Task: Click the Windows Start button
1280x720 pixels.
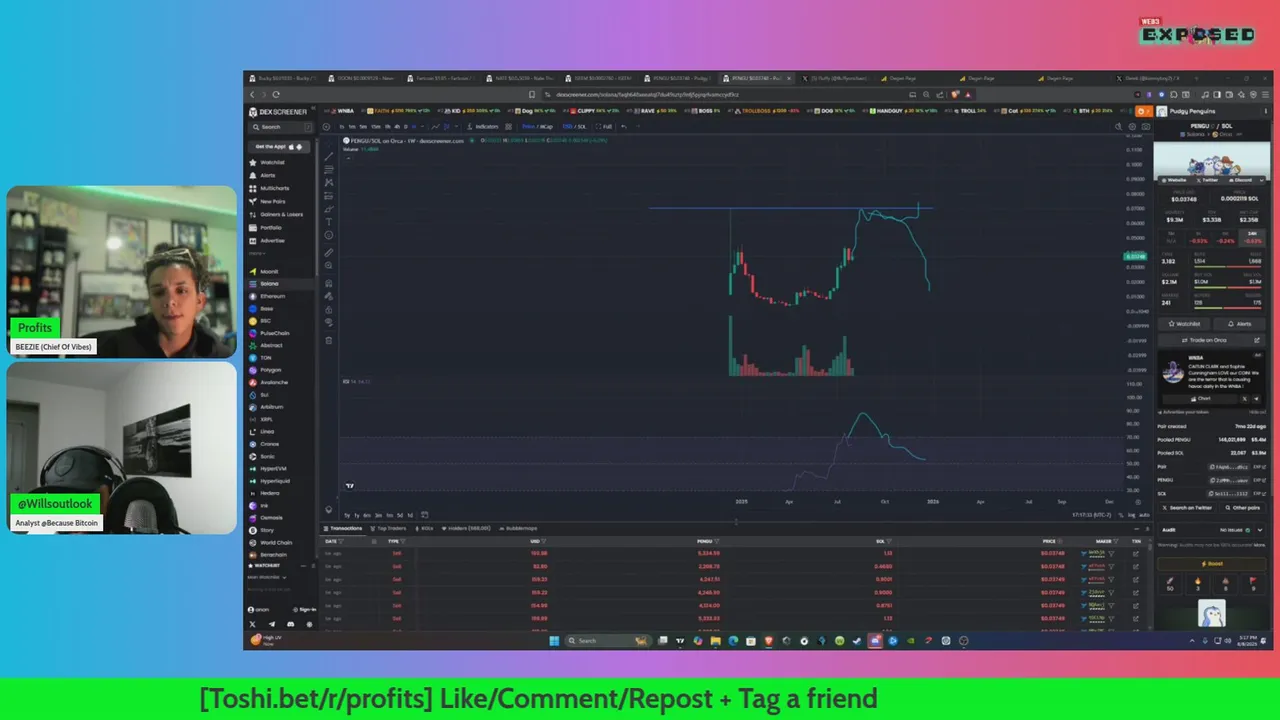Action: coord(554,641)
